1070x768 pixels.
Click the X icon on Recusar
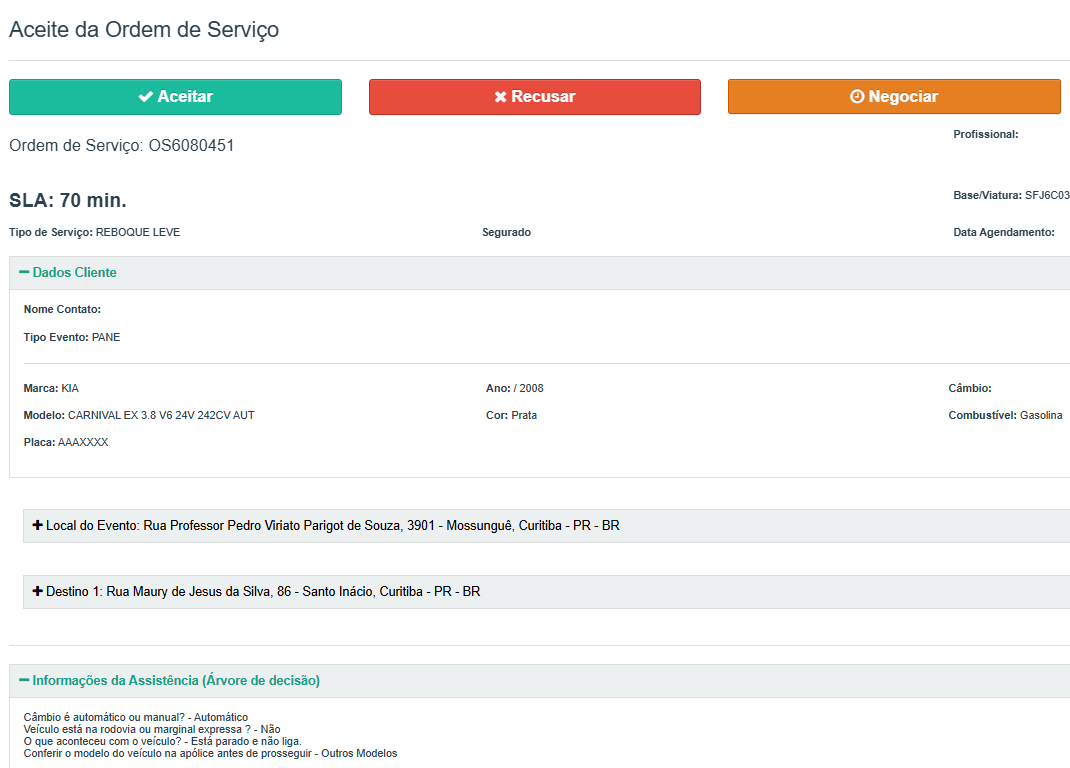coord(500,97)
